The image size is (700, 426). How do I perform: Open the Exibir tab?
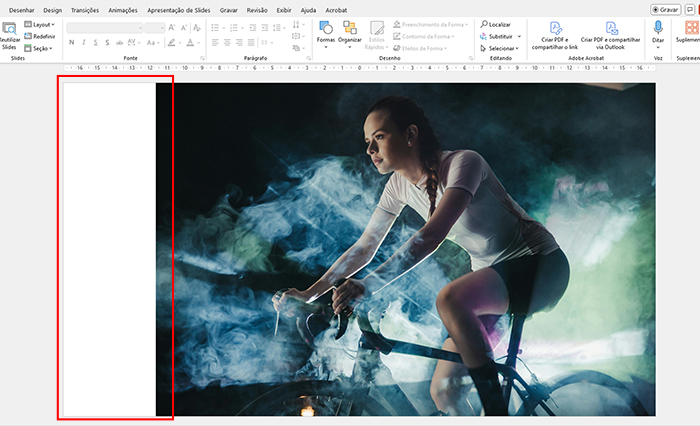(x=284, y=10)
